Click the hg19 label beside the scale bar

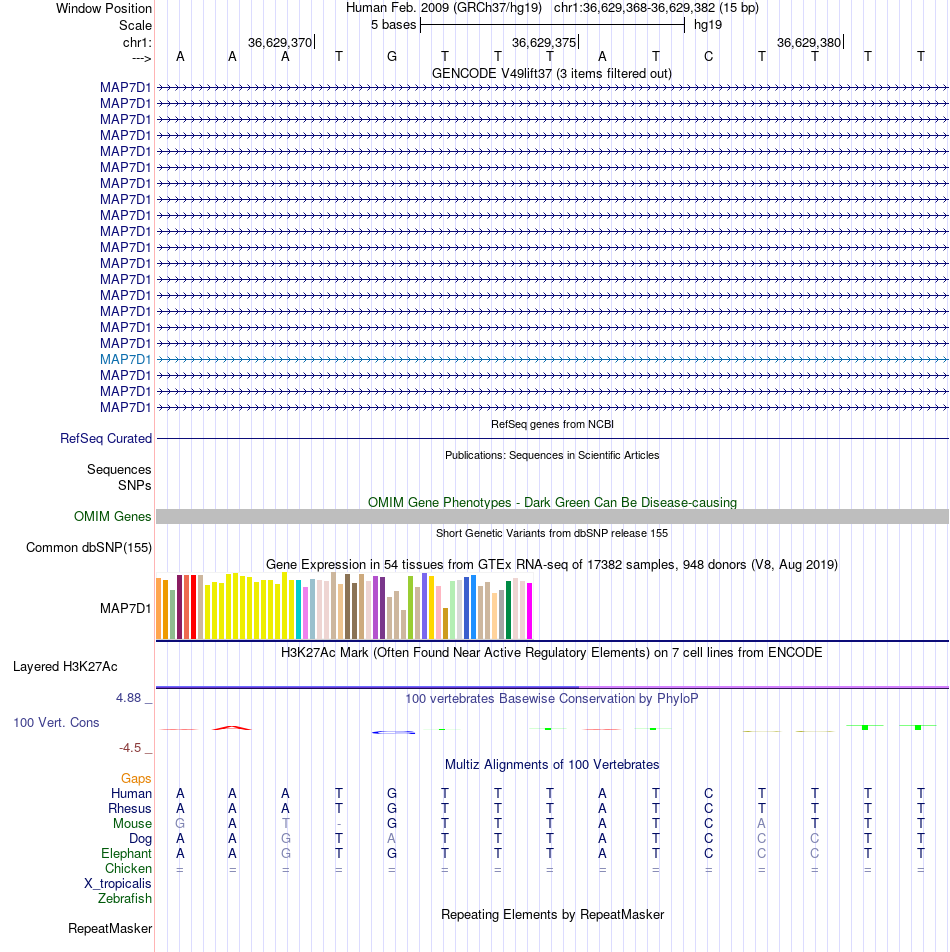click(x=708, y=25)
